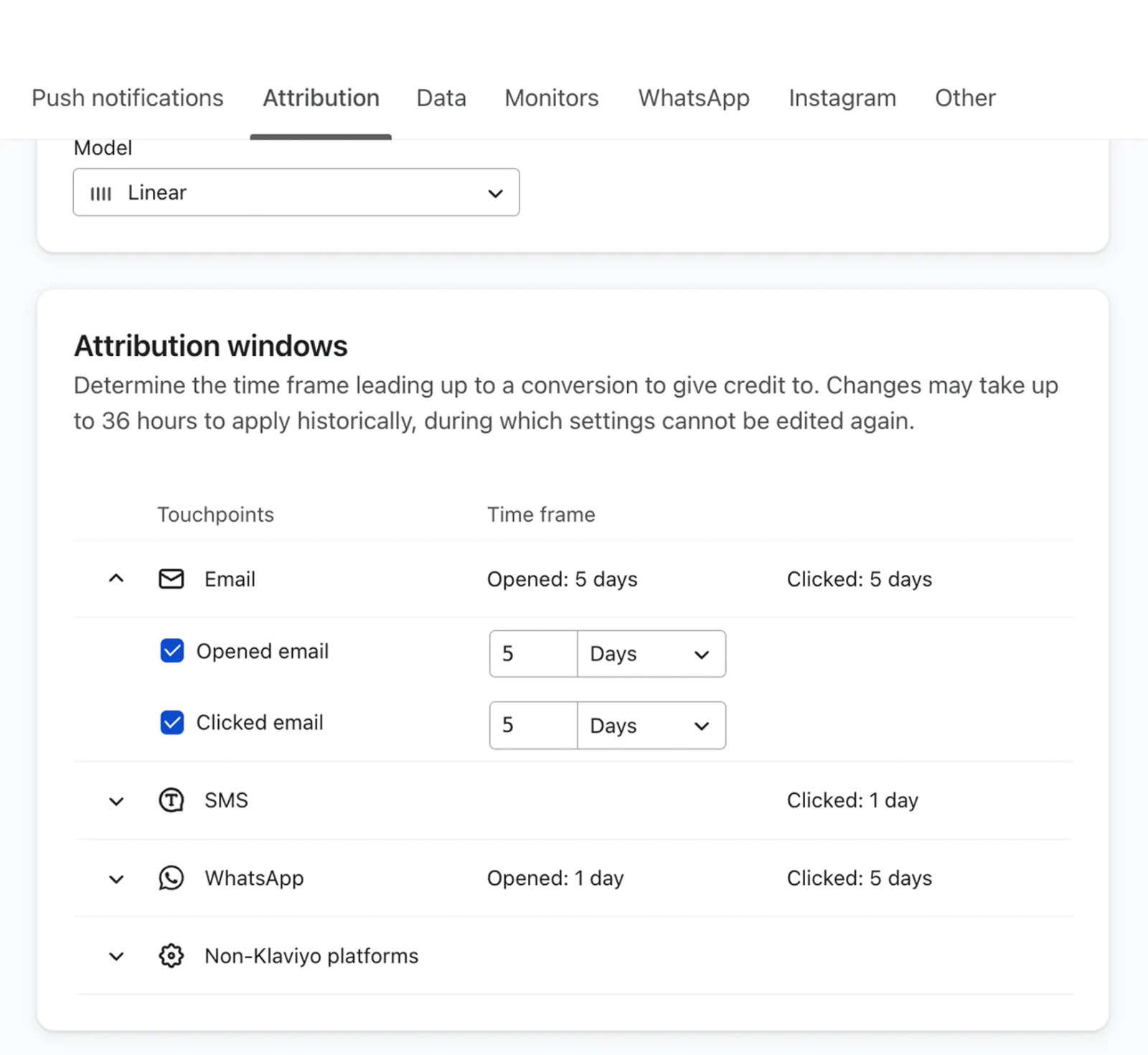Click the Model field label
This screenshot has width=1148, height=1055.
[103, 148]
